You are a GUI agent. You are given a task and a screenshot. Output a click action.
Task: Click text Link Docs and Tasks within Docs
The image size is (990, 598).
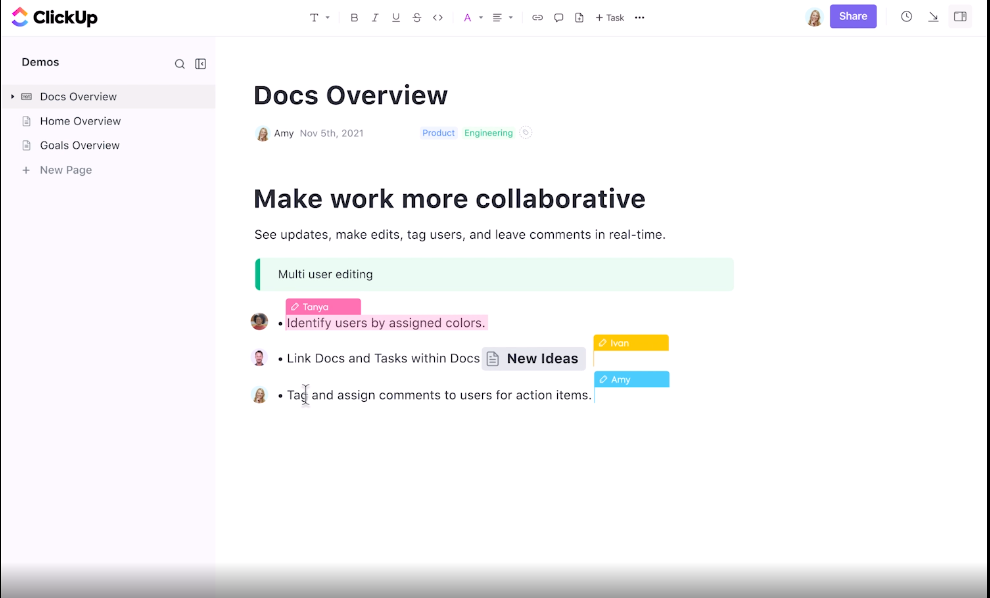(x=383, y=358)
